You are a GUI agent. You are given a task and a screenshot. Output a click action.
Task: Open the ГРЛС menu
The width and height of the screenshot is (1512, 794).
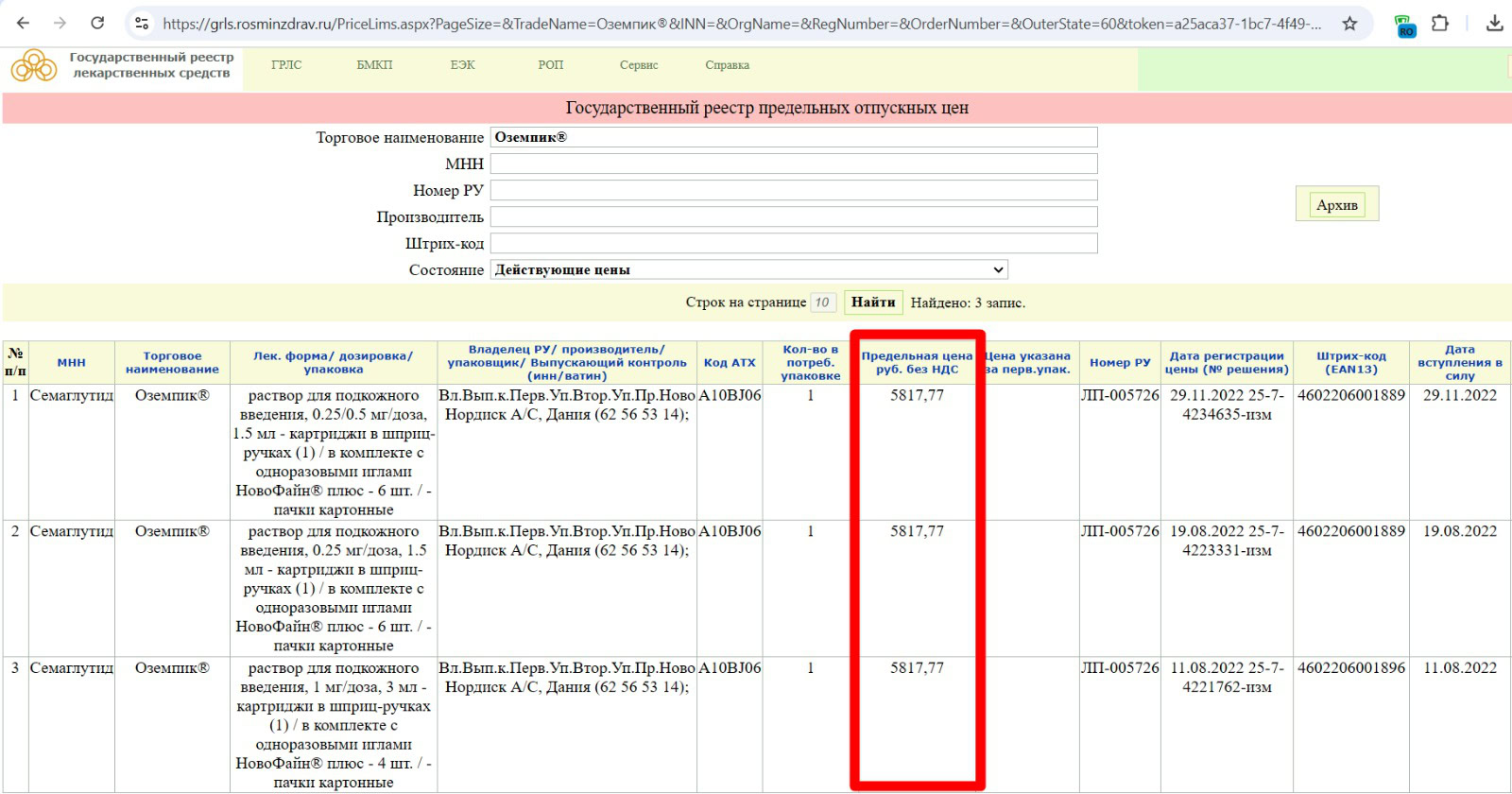pos(286,65)
